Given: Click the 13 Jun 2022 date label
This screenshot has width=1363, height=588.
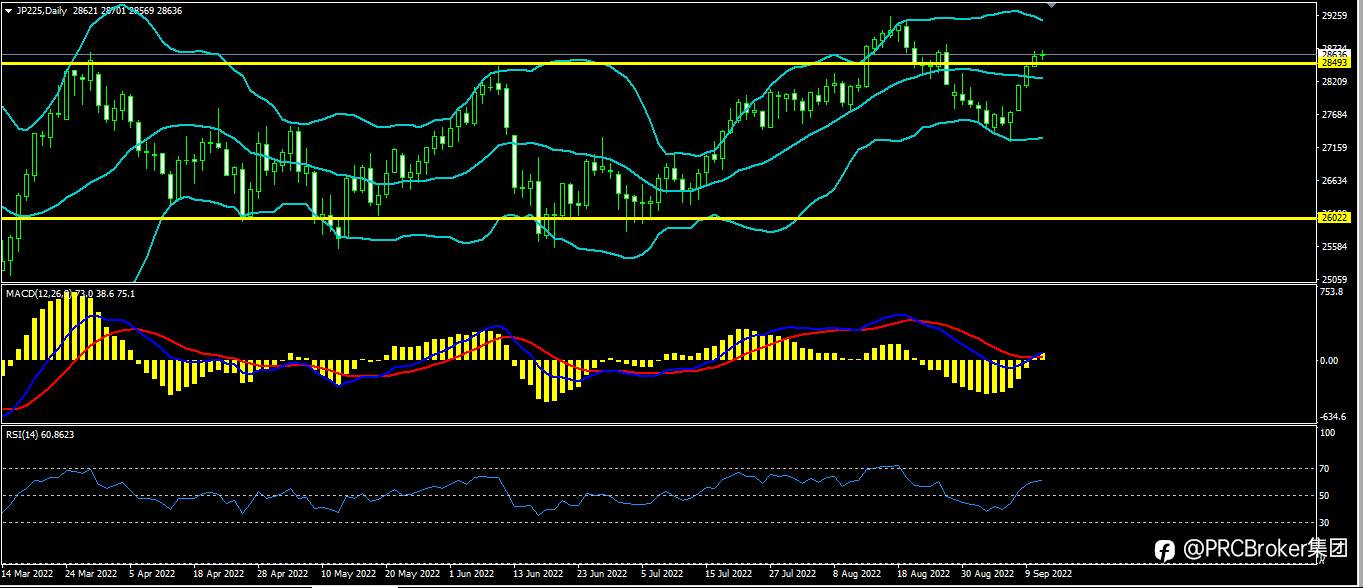Looking at the screenshot, I should tap(538, 575).
